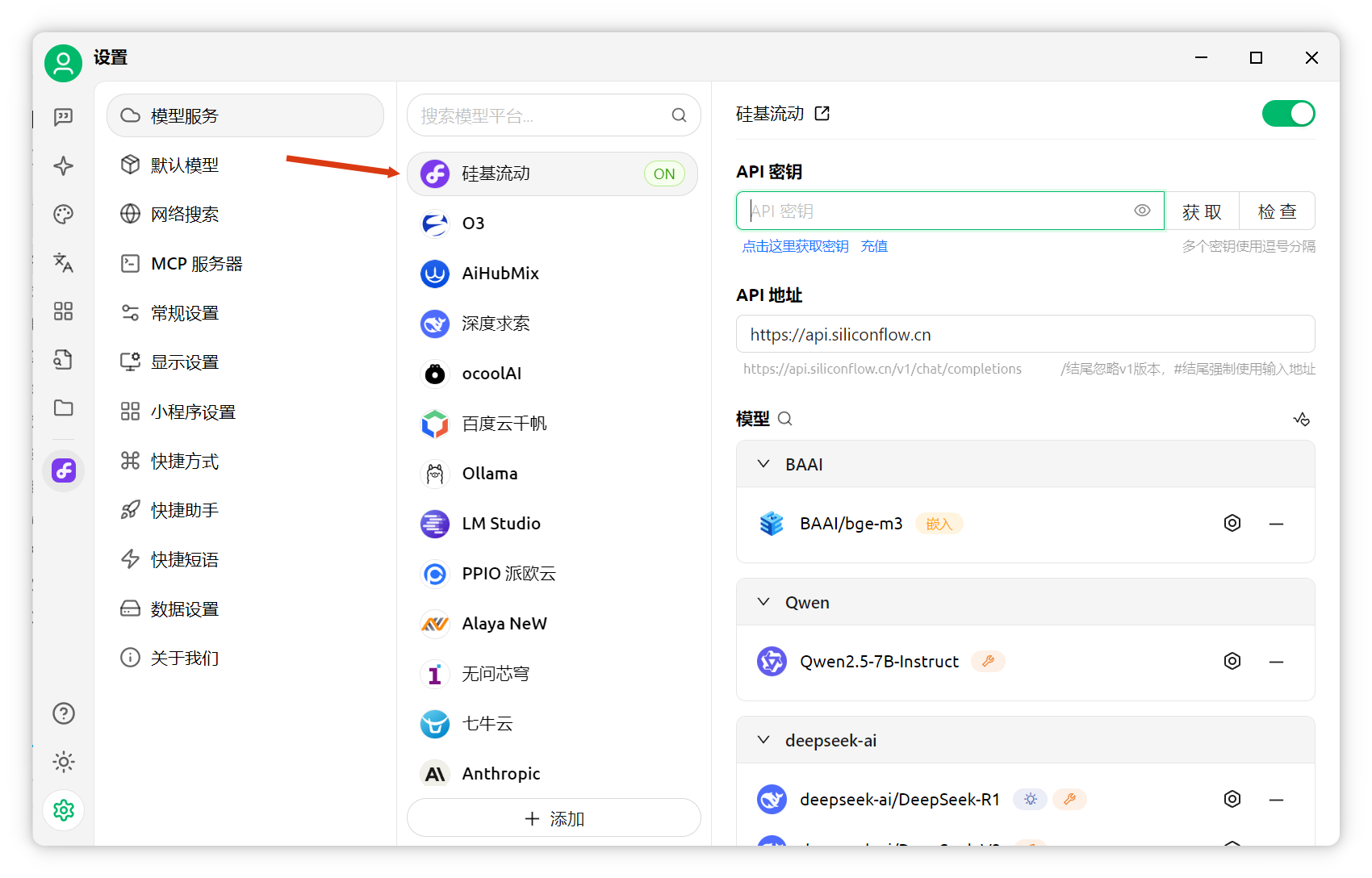This screenshot has height=878, width=1372.
Task: Disable the 硅基流动 provider switch
Action: (x=1288, y=114)
